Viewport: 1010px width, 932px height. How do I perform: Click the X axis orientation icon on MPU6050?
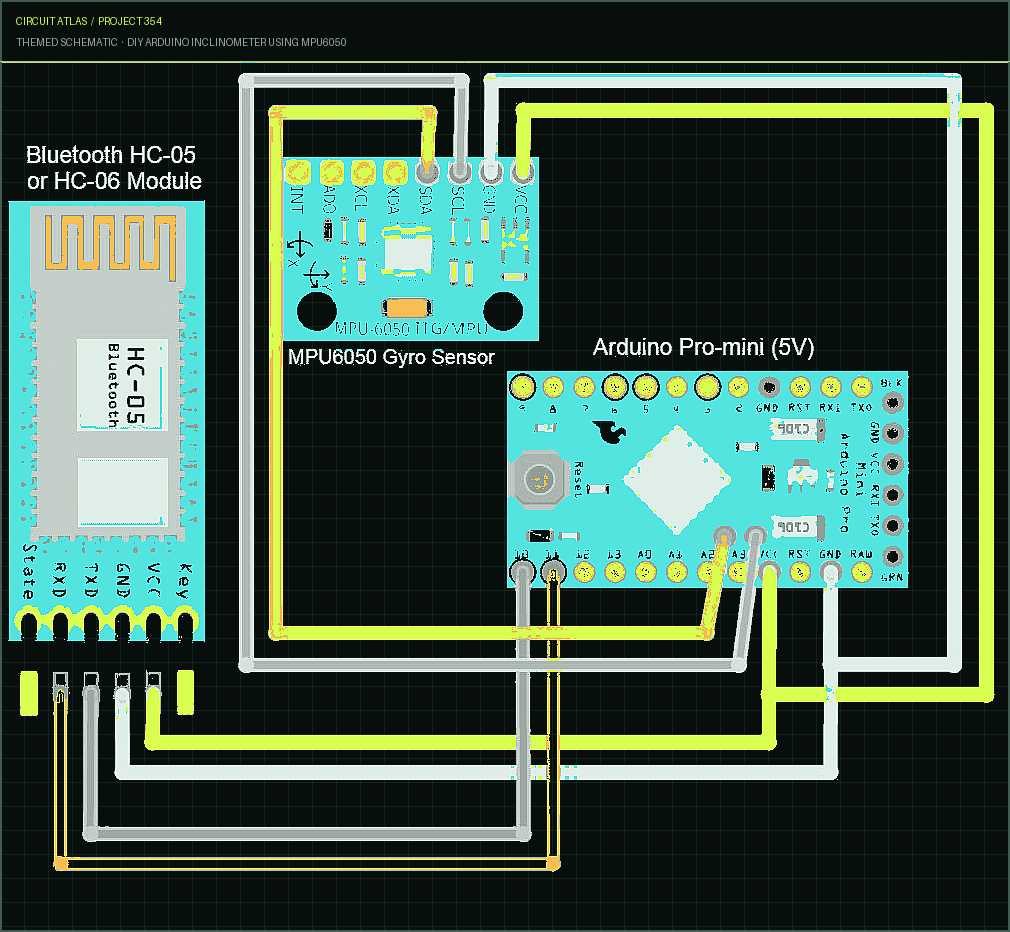coord(298,250)
